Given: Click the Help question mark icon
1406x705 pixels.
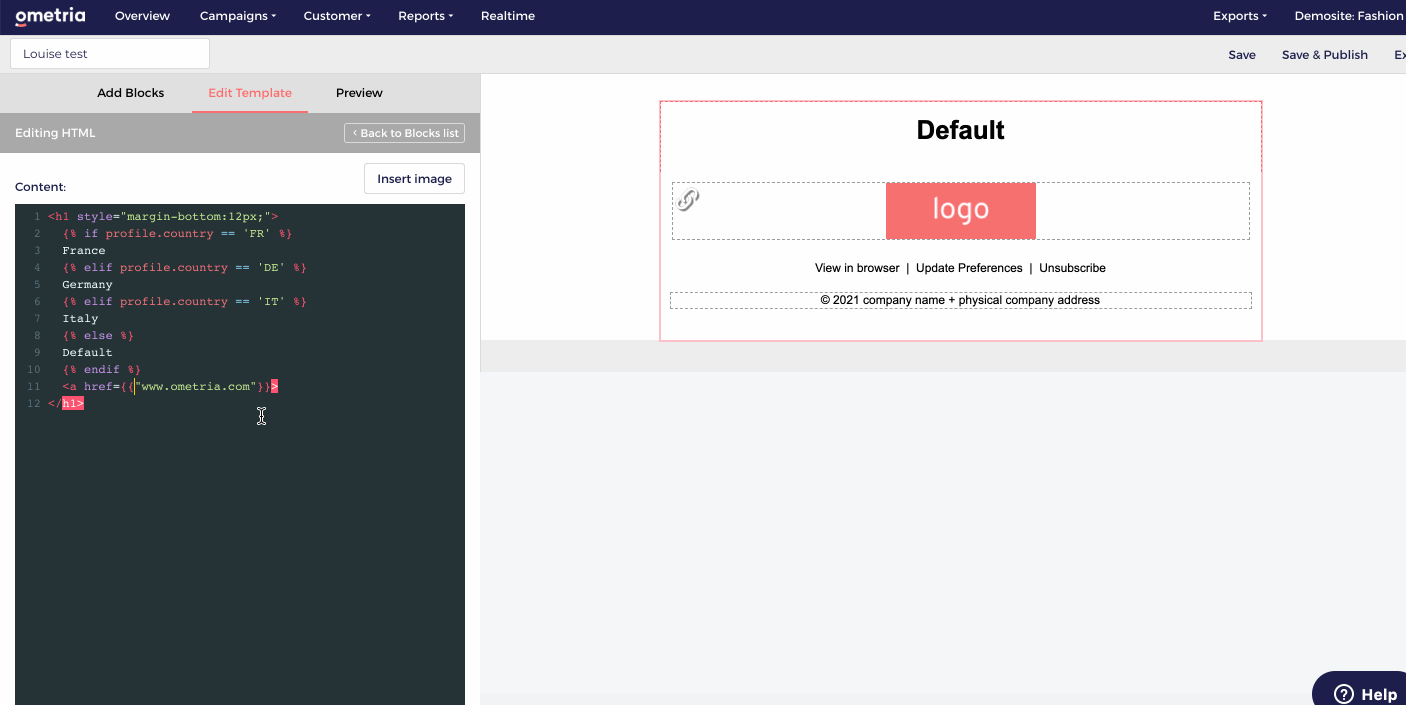Looking at the screenshot, I should point(1344,694).
